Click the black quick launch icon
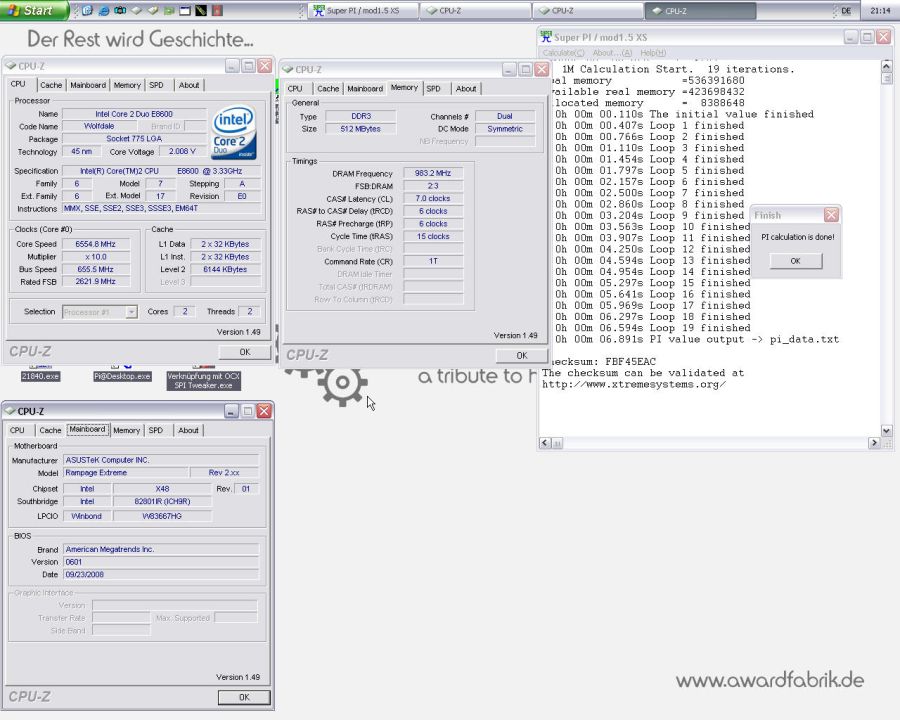 pyautogui.click(x=201, y=10)
